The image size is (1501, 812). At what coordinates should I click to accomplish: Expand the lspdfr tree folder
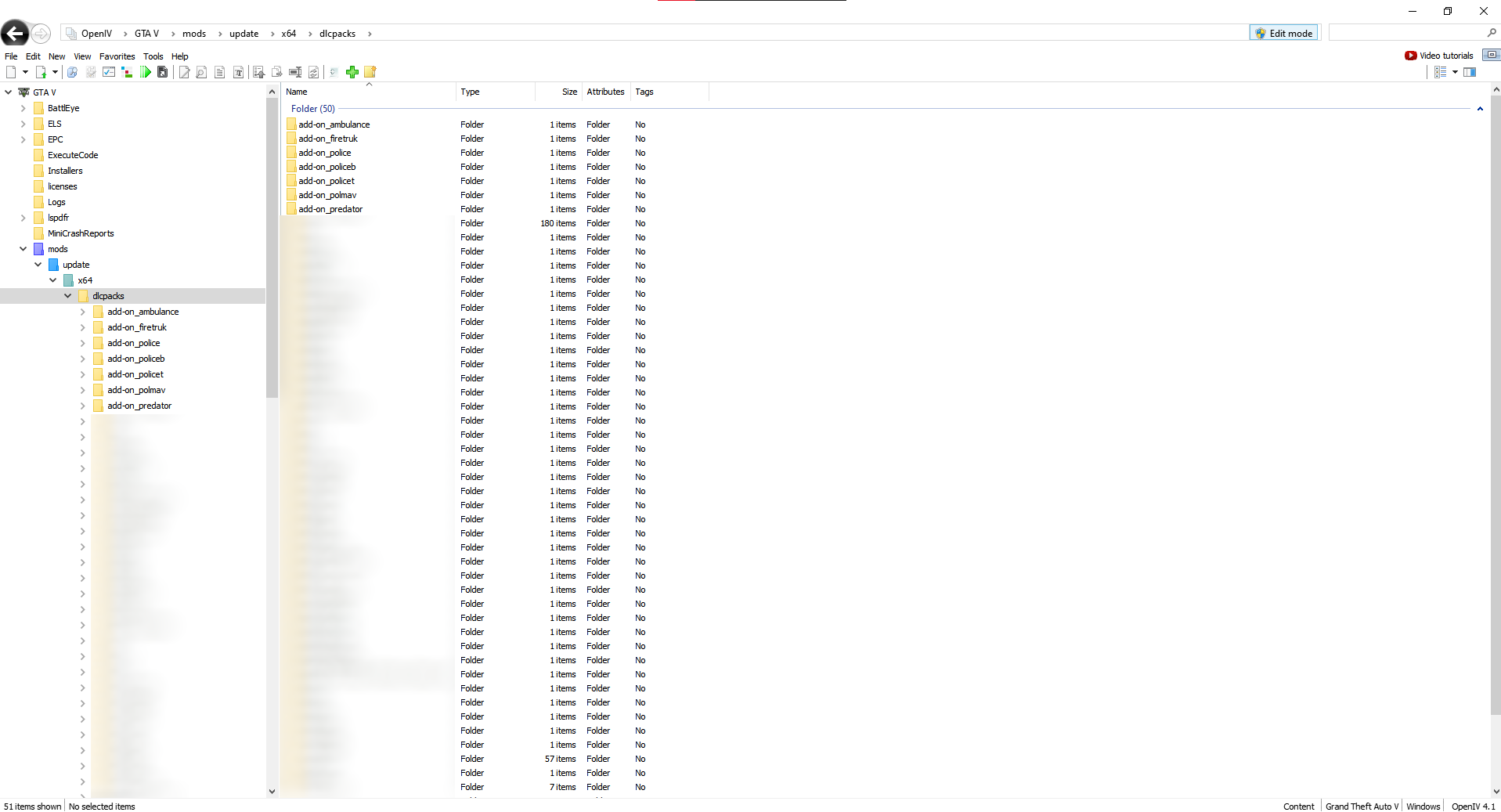coord(23,218)
